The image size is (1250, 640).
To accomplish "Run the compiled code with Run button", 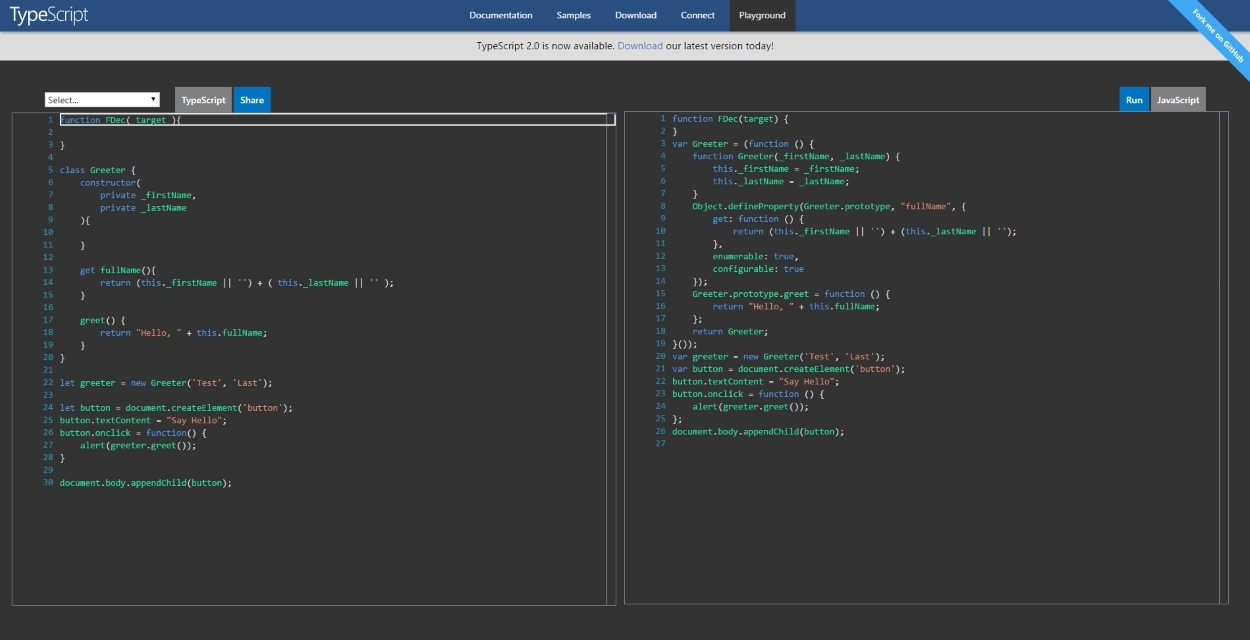I will (1134, 100).
